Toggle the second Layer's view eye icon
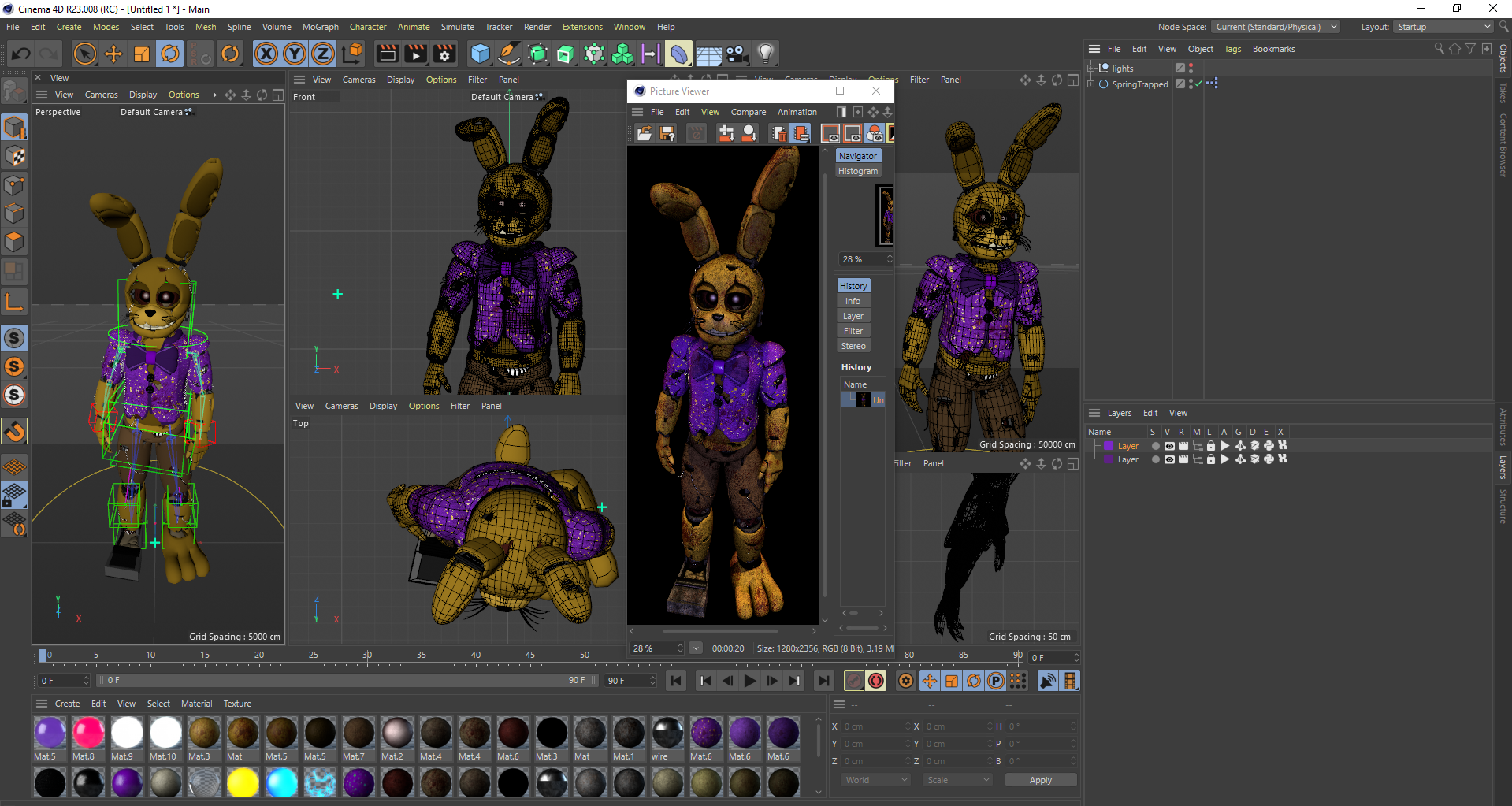The image size is (1512, 806). click(x=1169, y=459)
